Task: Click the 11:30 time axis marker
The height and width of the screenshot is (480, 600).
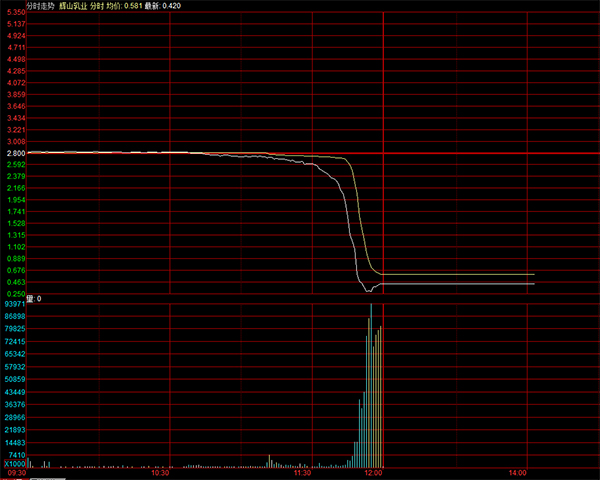Action: pyautogui.click(x=302, y=474)
